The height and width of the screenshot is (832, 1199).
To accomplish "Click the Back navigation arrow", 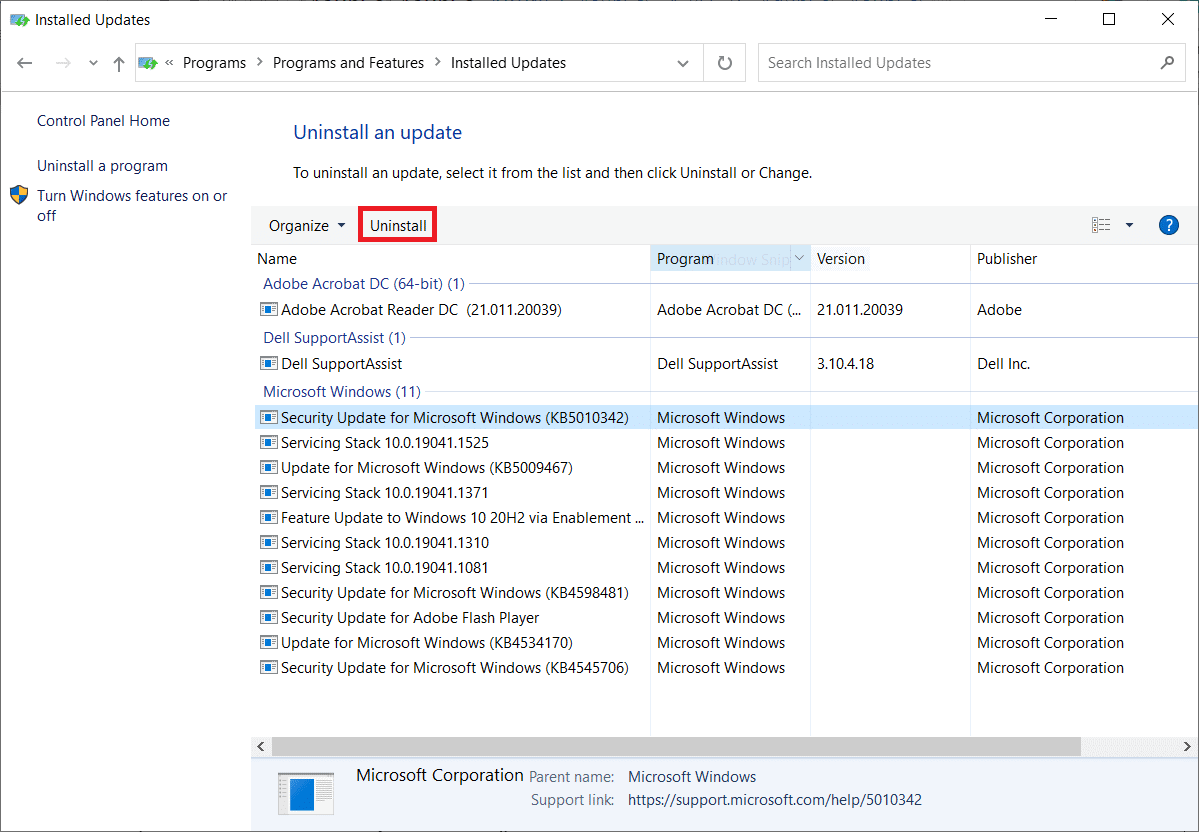I will tap(24, 62).
